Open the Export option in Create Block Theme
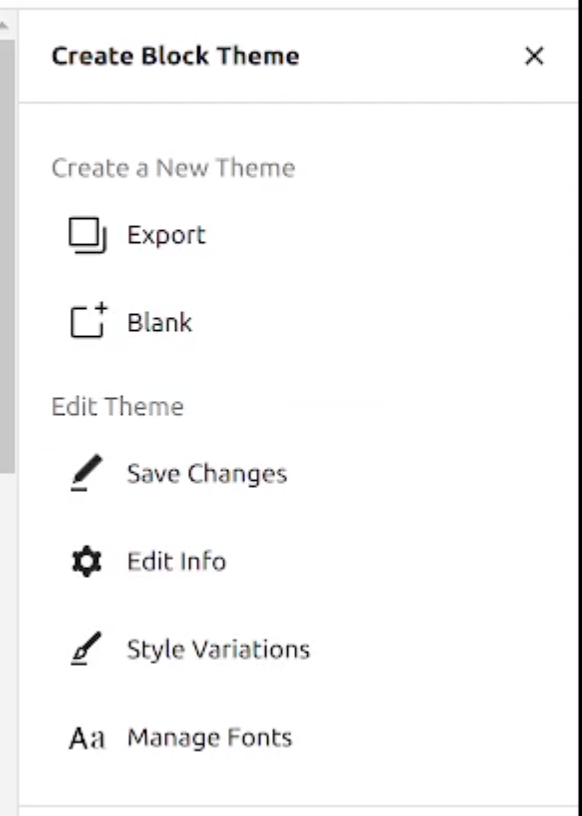 [166, 235]
